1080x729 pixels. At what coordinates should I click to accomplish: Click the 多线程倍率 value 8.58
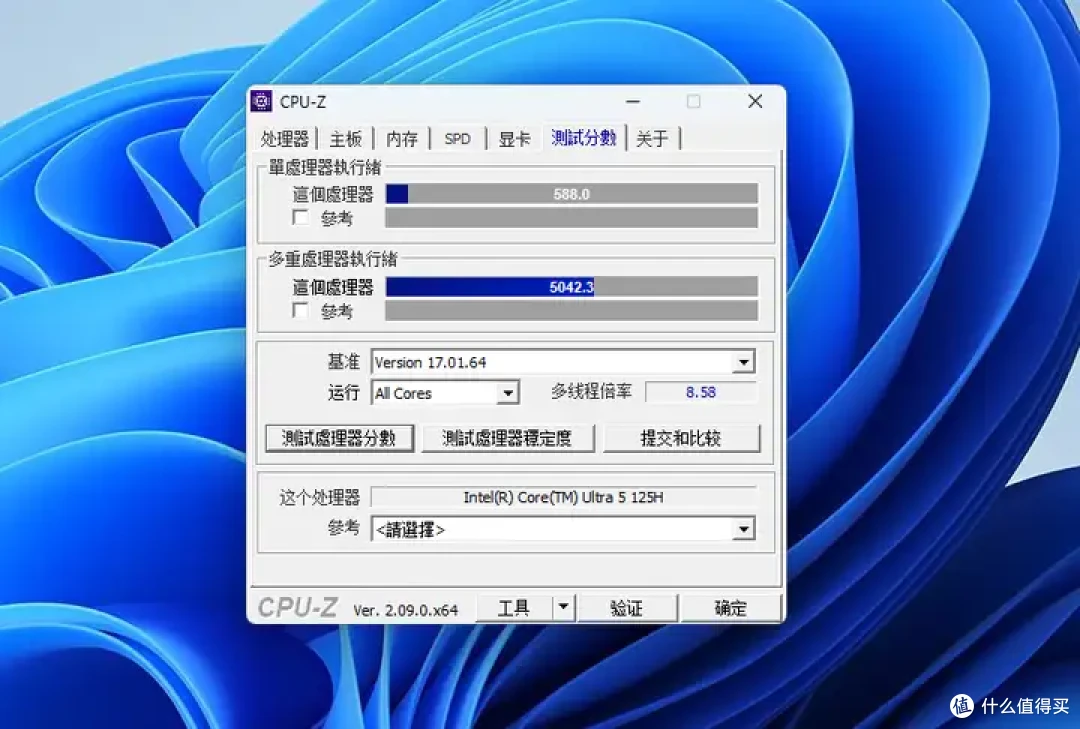700,392
